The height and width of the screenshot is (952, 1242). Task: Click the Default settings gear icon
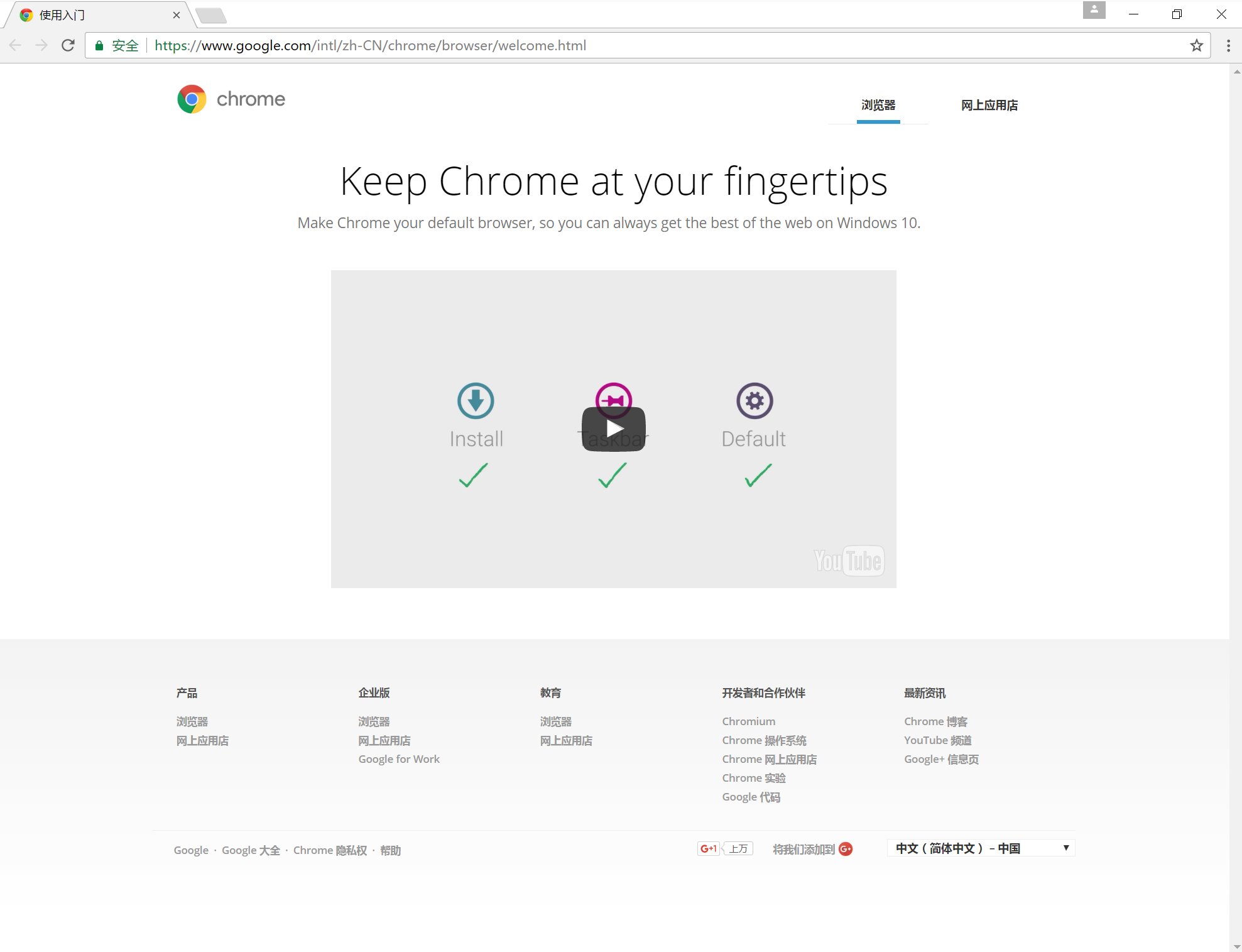753,400
